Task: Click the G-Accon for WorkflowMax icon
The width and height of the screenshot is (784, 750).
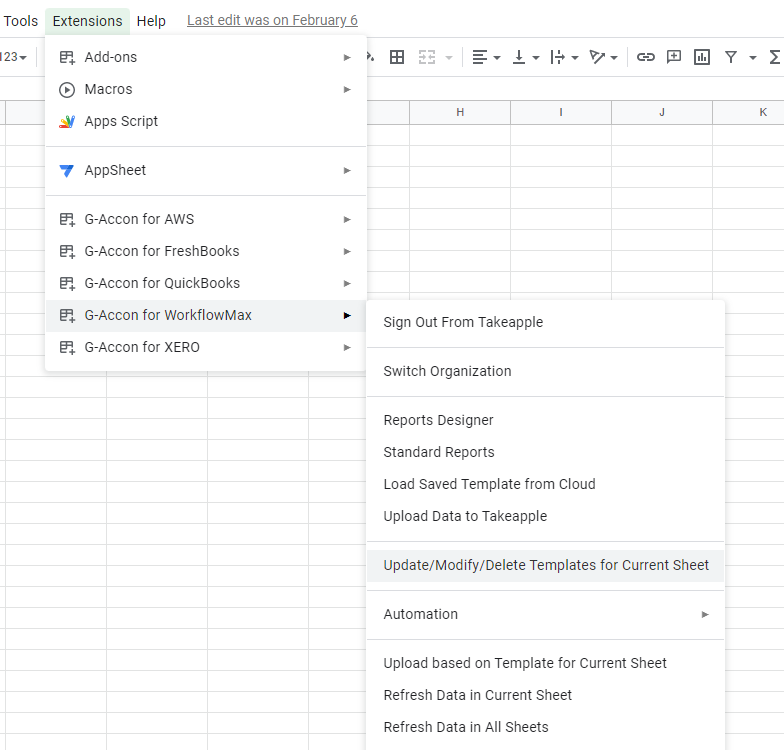Action: pyautogui.click(x=67, y=316)
